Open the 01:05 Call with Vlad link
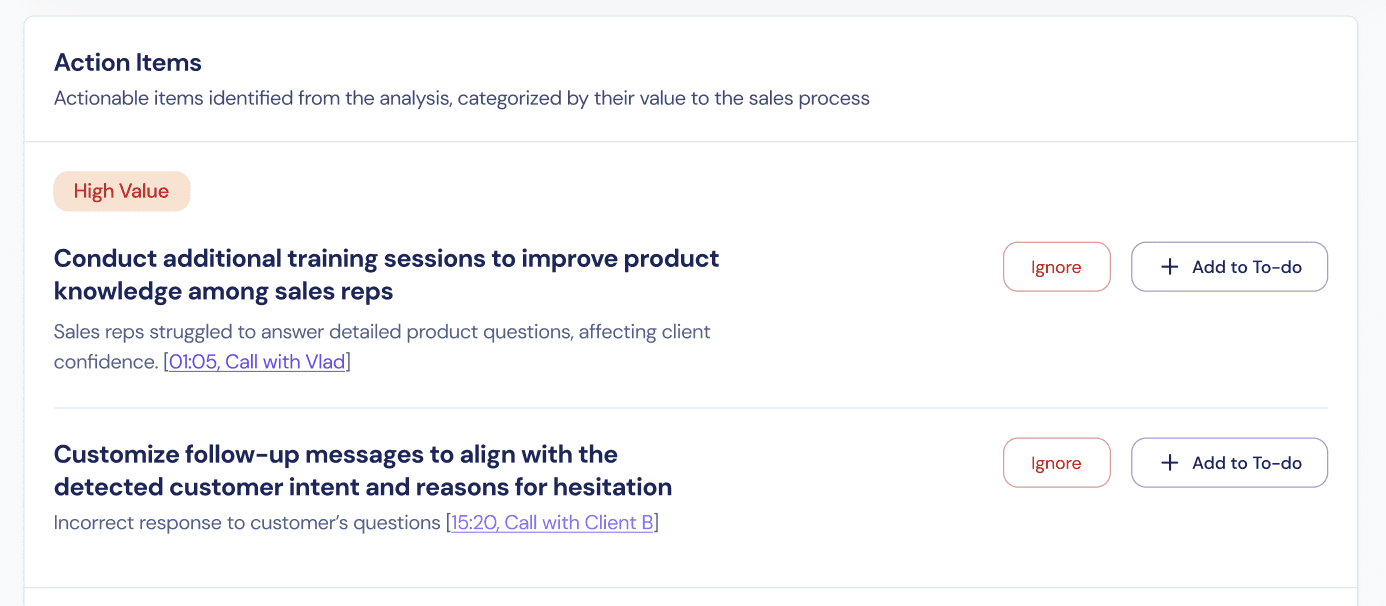 (257, 362)
